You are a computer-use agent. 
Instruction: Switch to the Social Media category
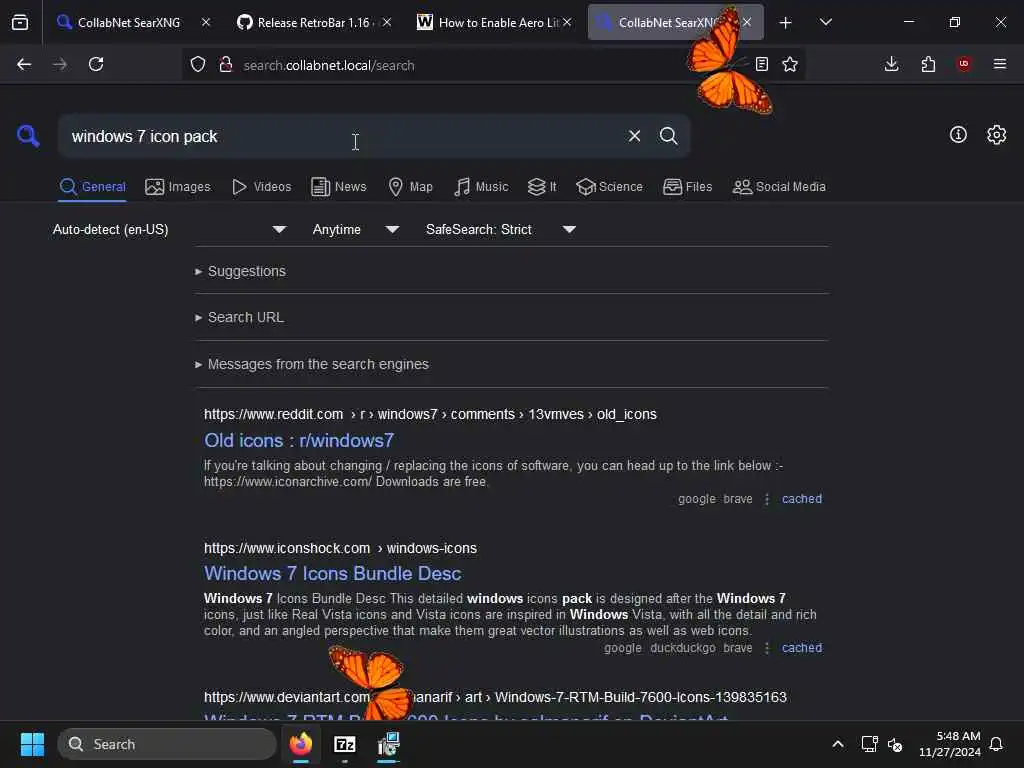pos(779,187)
